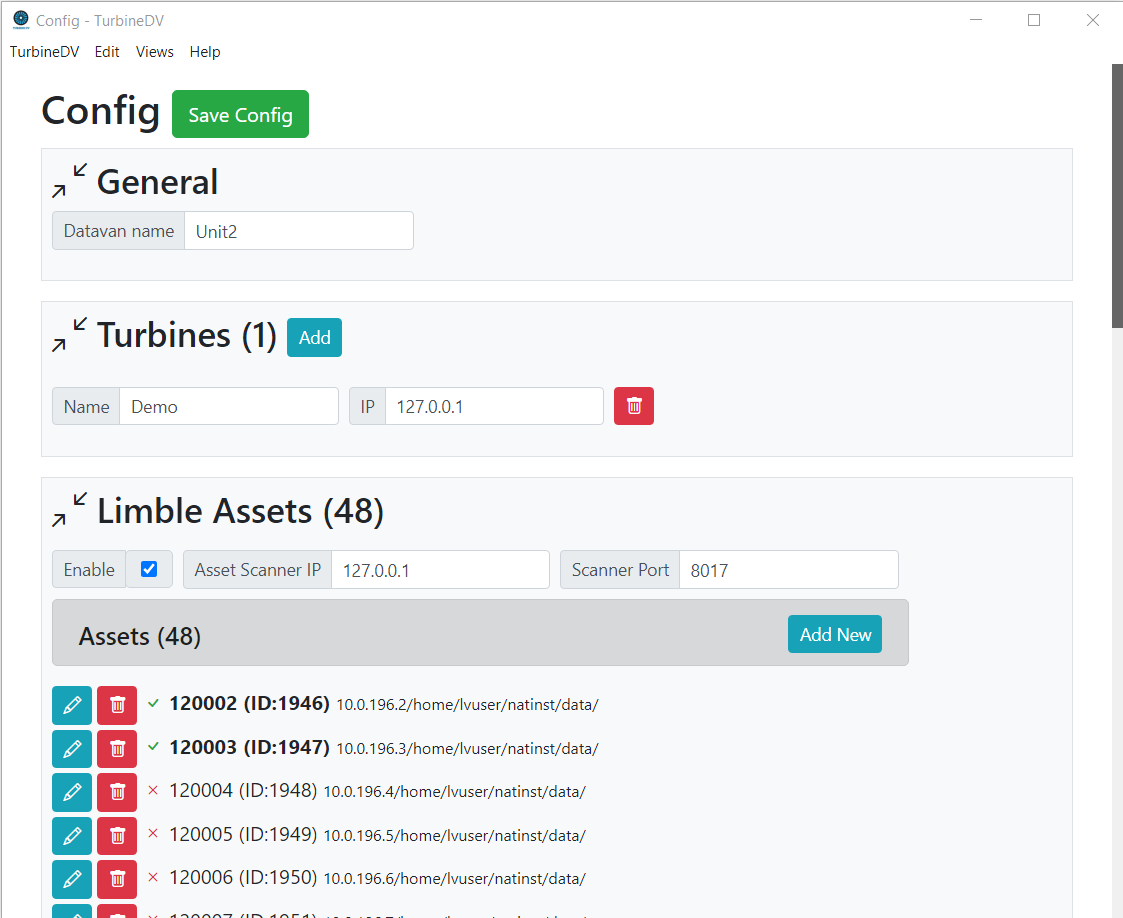1123x918 pixels.
Task: Edit asset 120005 with pencil icon
Action: click(72, 836)
